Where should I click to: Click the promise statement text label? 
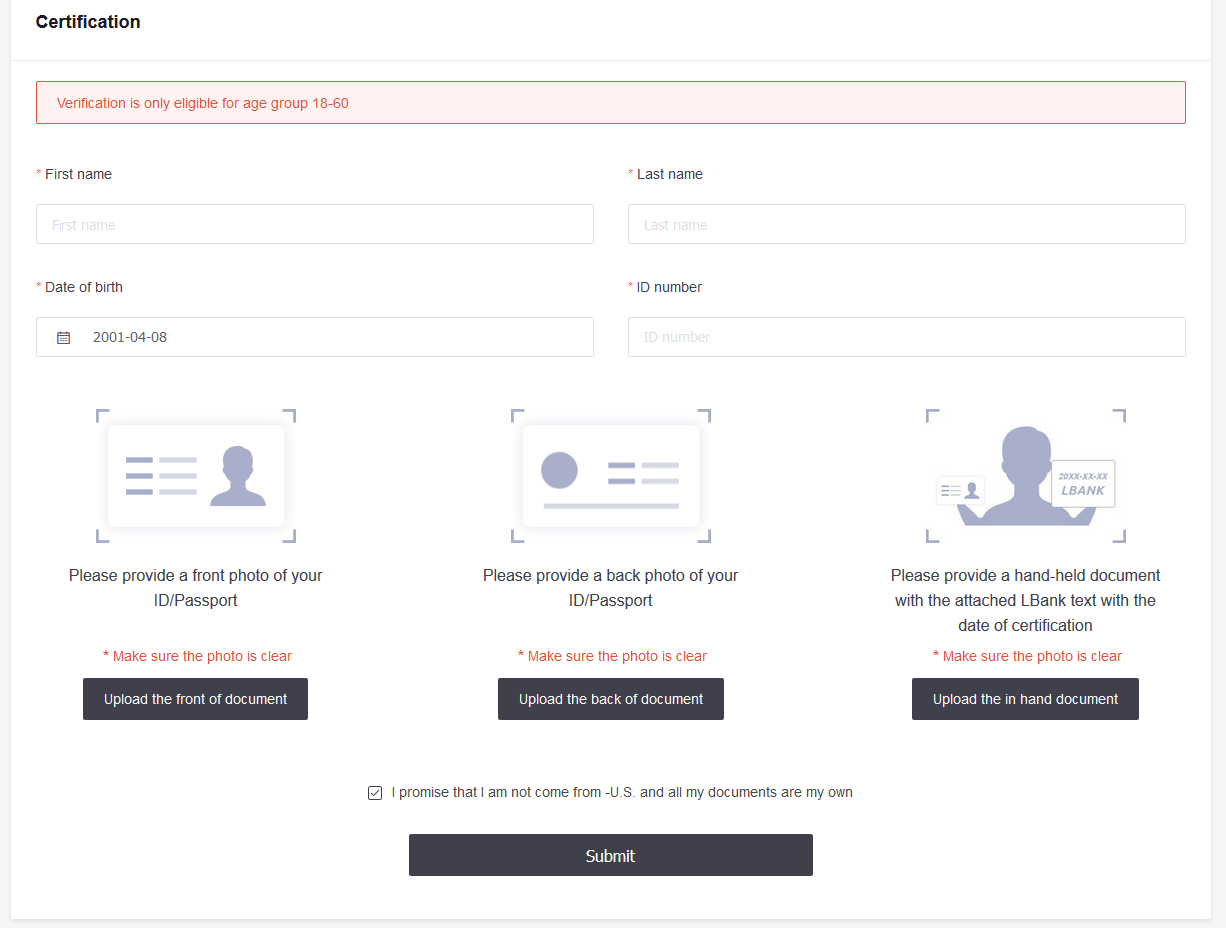(622, 792)
